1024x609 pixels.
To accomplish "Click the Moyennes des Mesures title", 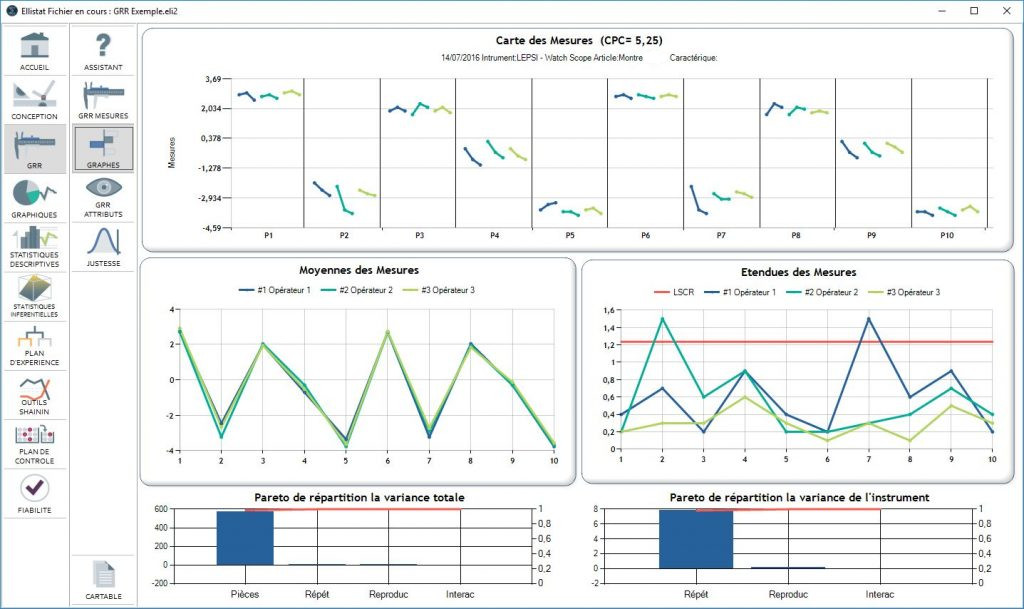I will [x=359, y=270].
